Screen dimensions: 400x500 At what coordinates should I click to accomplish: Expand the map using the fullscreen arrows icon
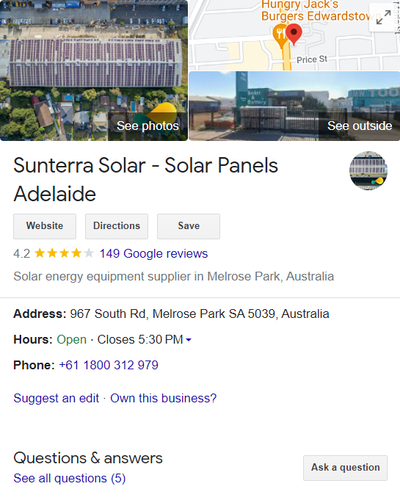pos(383,17)
